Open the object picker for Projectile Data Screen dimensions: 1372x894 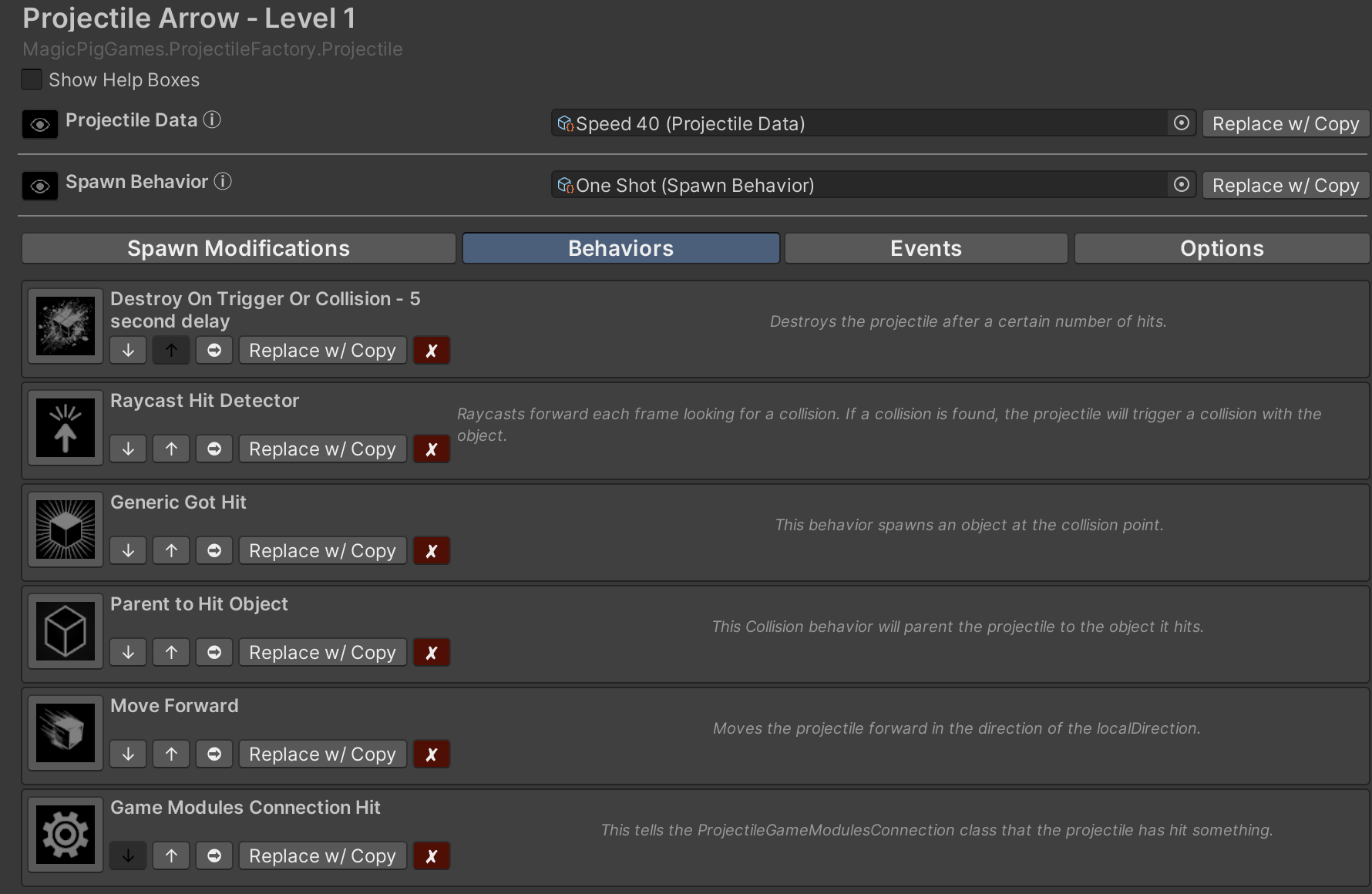click(x=1181, y=123)
